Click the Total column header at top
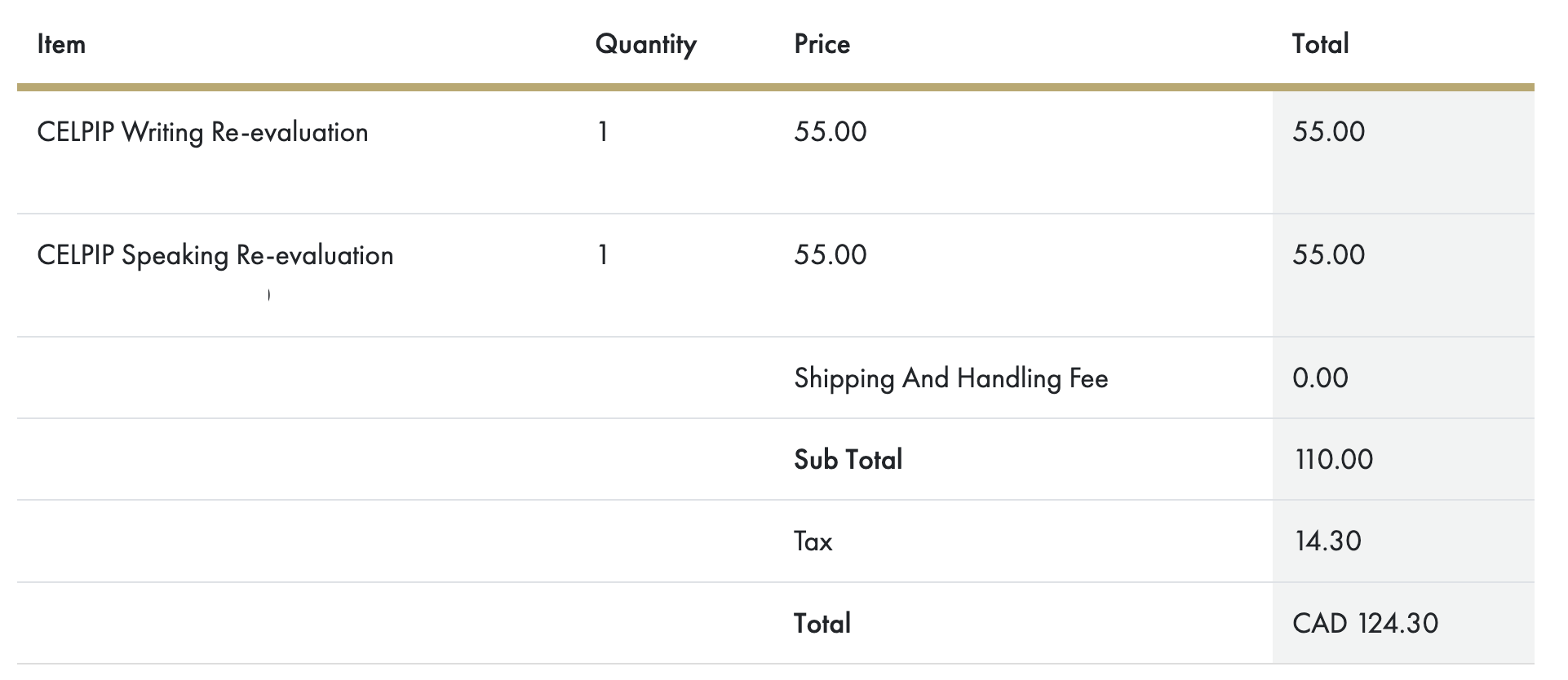Viewport: 1568px width, 680px height. [1320, 44]
